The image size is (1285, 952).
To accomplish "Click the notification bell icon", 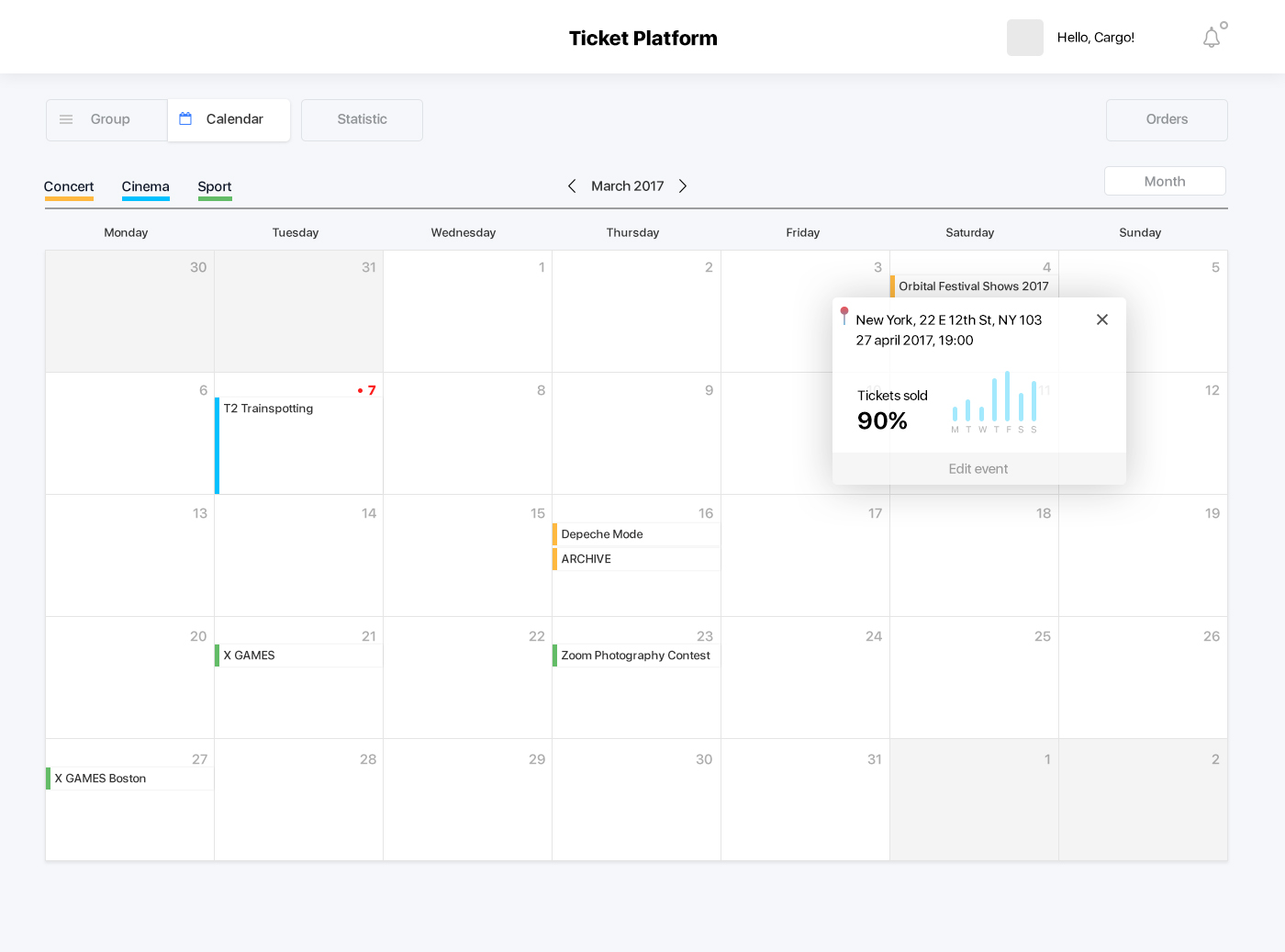I will (1212, 38).
